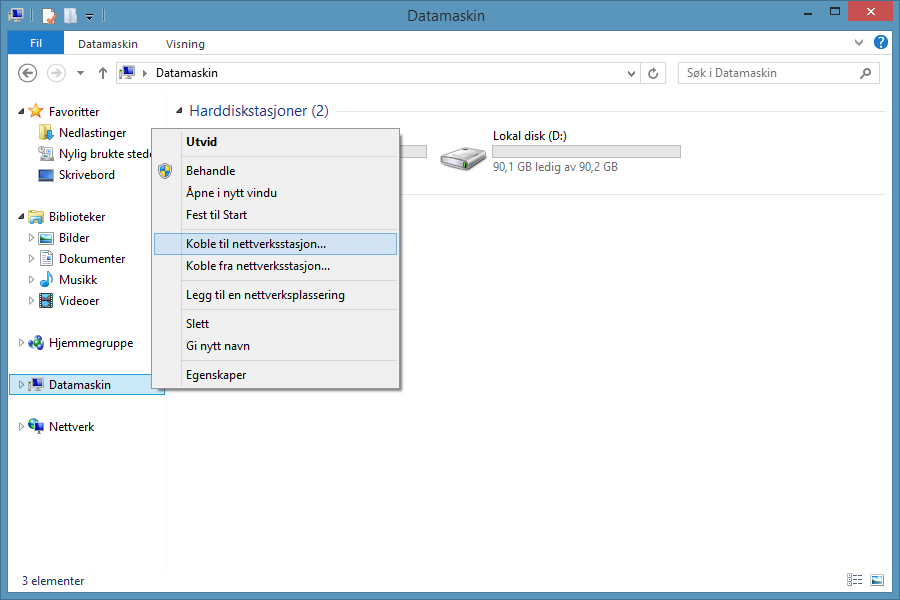Image resolution: width=900 pixels, height=600 pixels.
Task: Click the Refresh button beside address bar
Action: (x=654, y=73)
